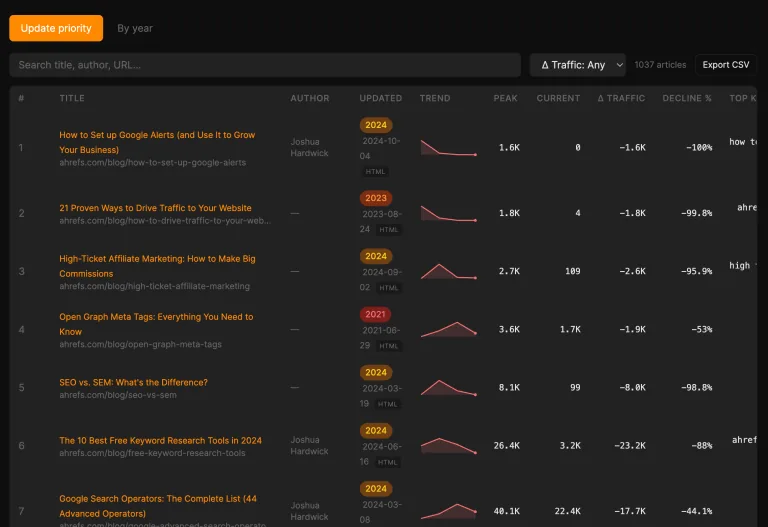
Task: Click the ahrefs.com/blog/high-ticket-affiliate-marketing URL
Action: [x=154, y=286]
